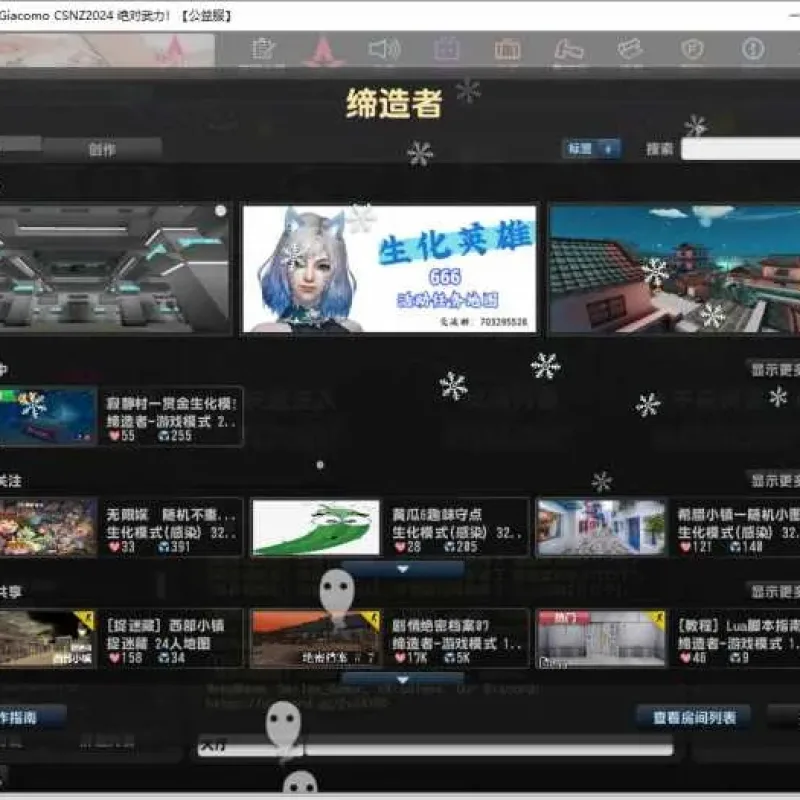Open the 西部小镇 night town thumbnail
Viewport: 800px width, 800px height.
pos(48,638)
